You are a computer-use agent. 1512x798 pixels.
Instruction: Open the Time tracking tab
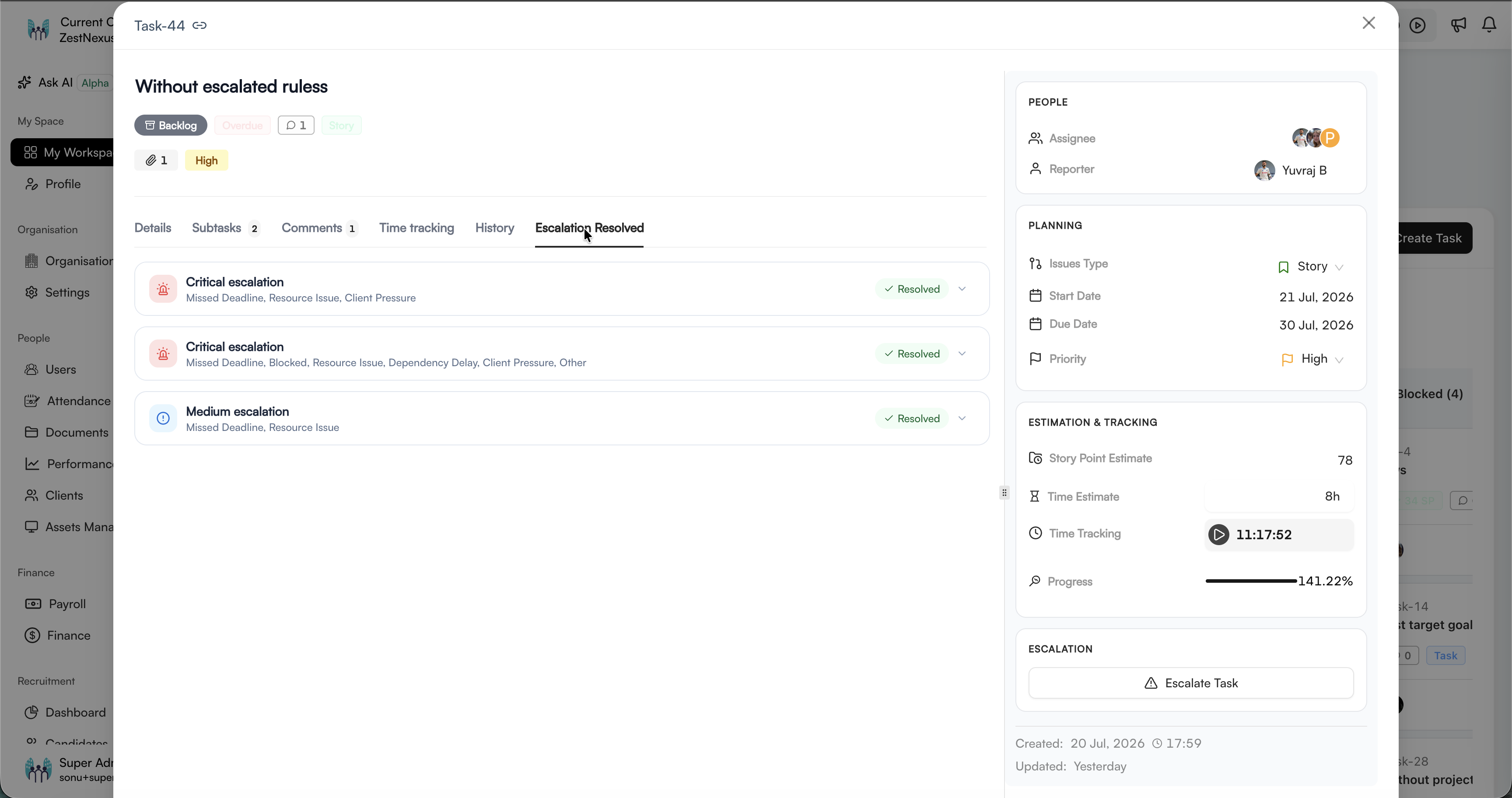pos(417,227)
